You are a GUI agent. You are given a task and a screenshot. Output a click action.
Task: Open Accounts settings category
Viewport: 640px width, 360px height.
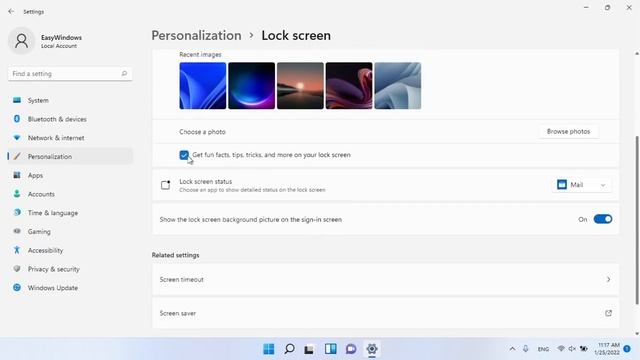point(70,194)
